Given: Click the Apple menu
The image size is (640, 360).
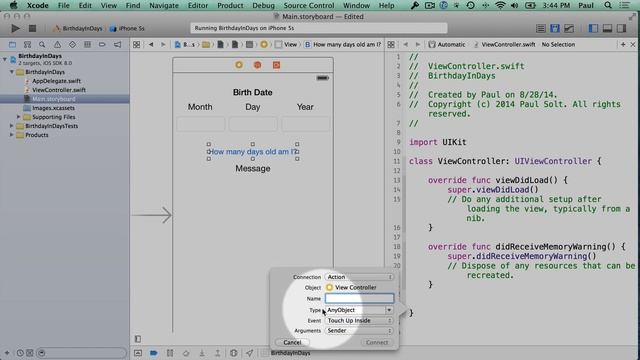Looking at the screenshot, I should [13, 5].
